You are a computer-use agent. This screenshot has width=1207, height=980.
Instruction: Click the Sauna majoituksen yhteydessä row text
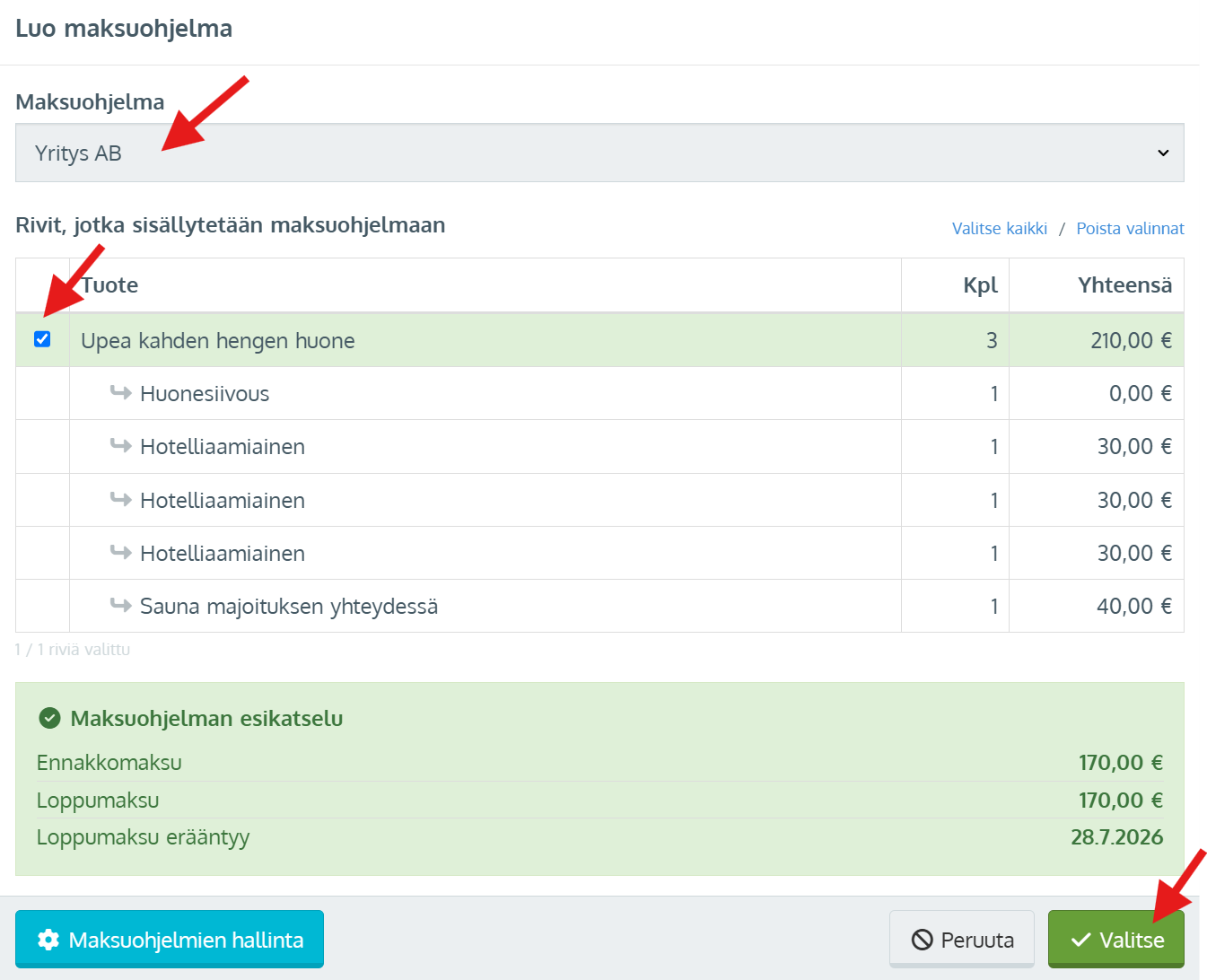click(289, 606)
